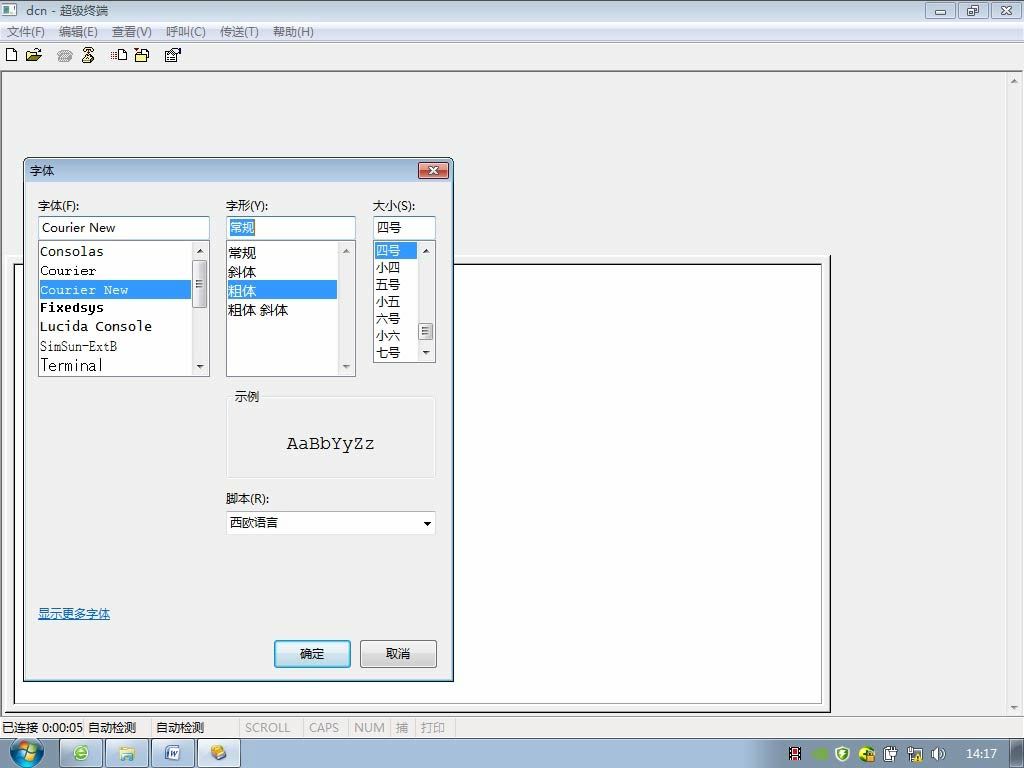Select size 七号 in the size list

click(x=396, y=352)
